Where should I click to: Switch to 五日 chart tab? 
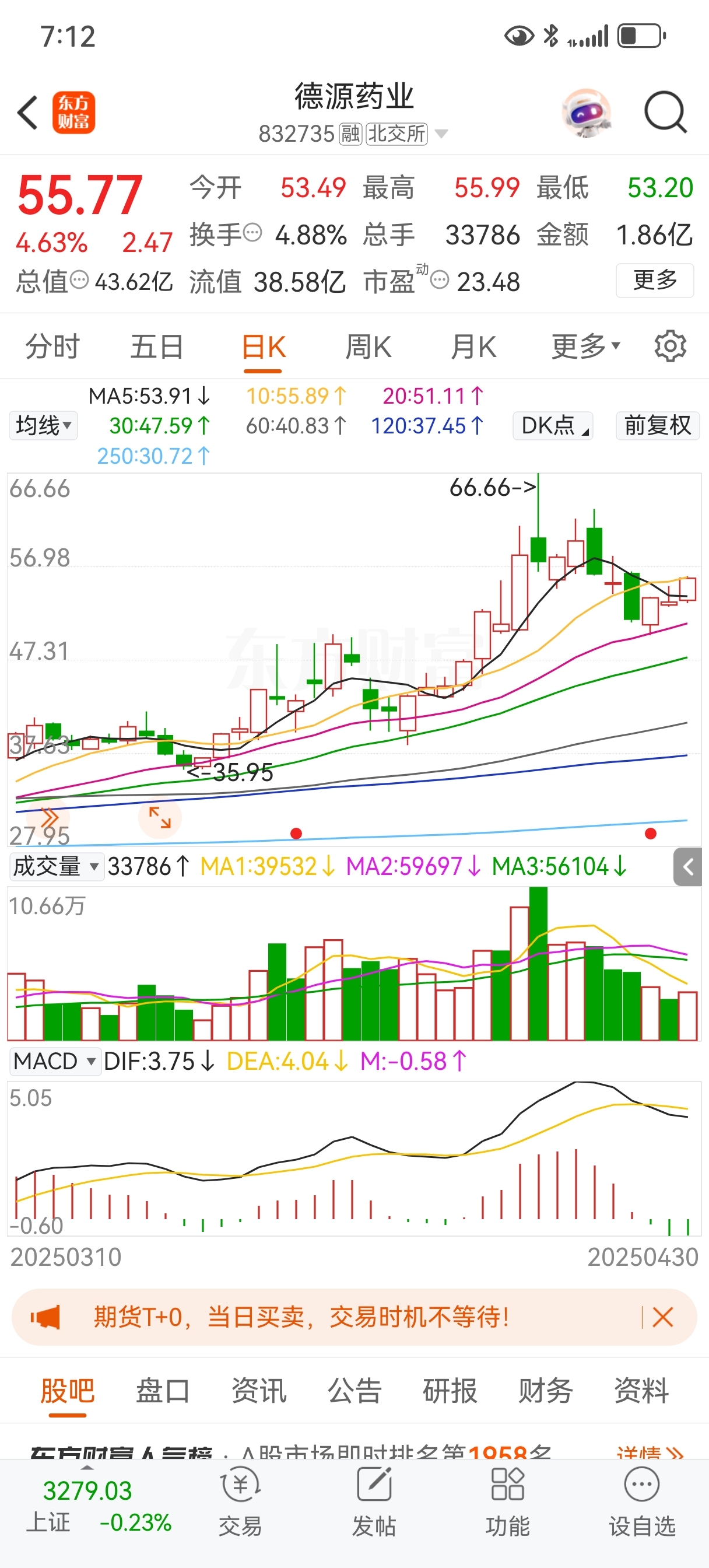tap(157, 346)
